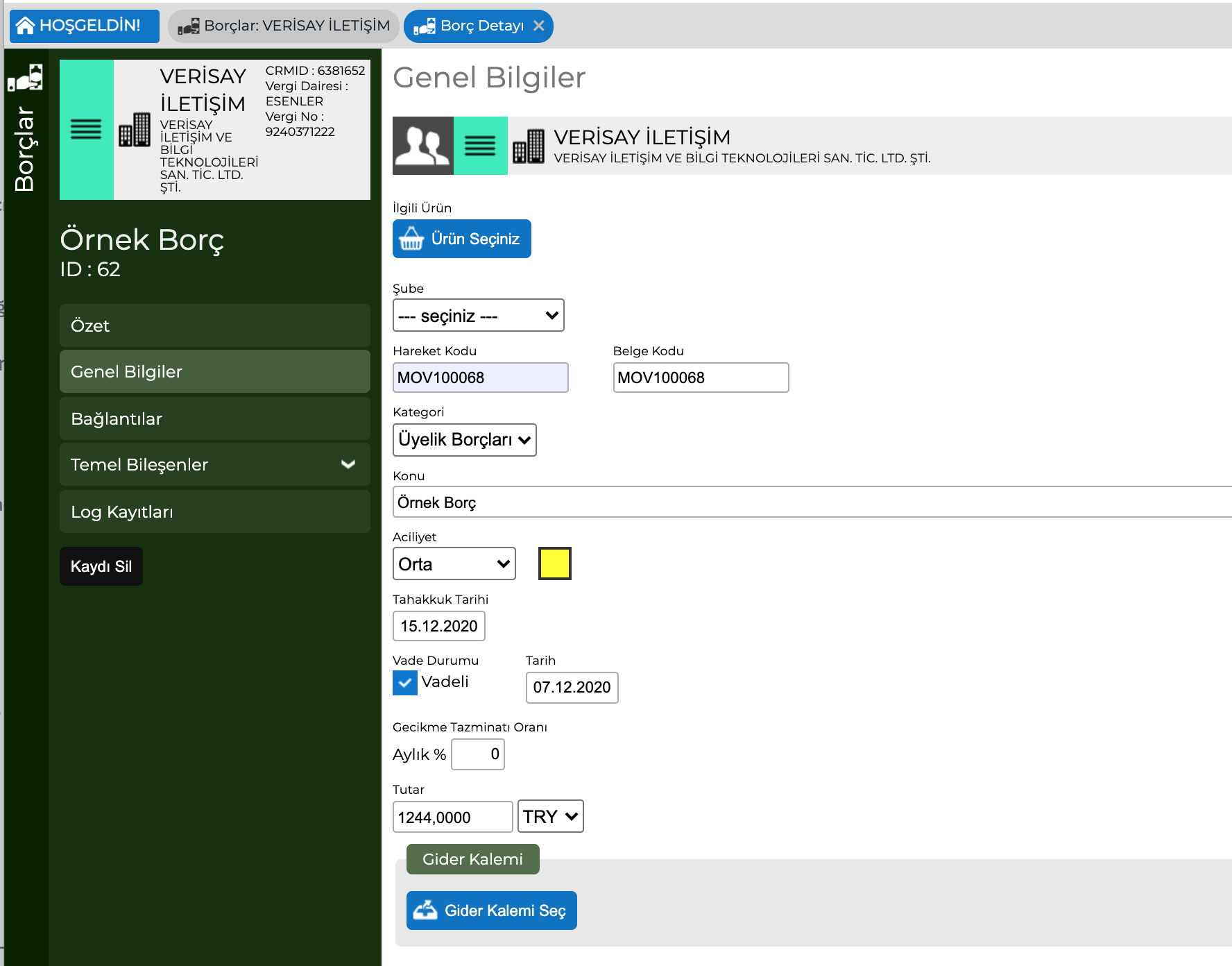
Task: Open the Özet section
Action: (x=215, y=325)
